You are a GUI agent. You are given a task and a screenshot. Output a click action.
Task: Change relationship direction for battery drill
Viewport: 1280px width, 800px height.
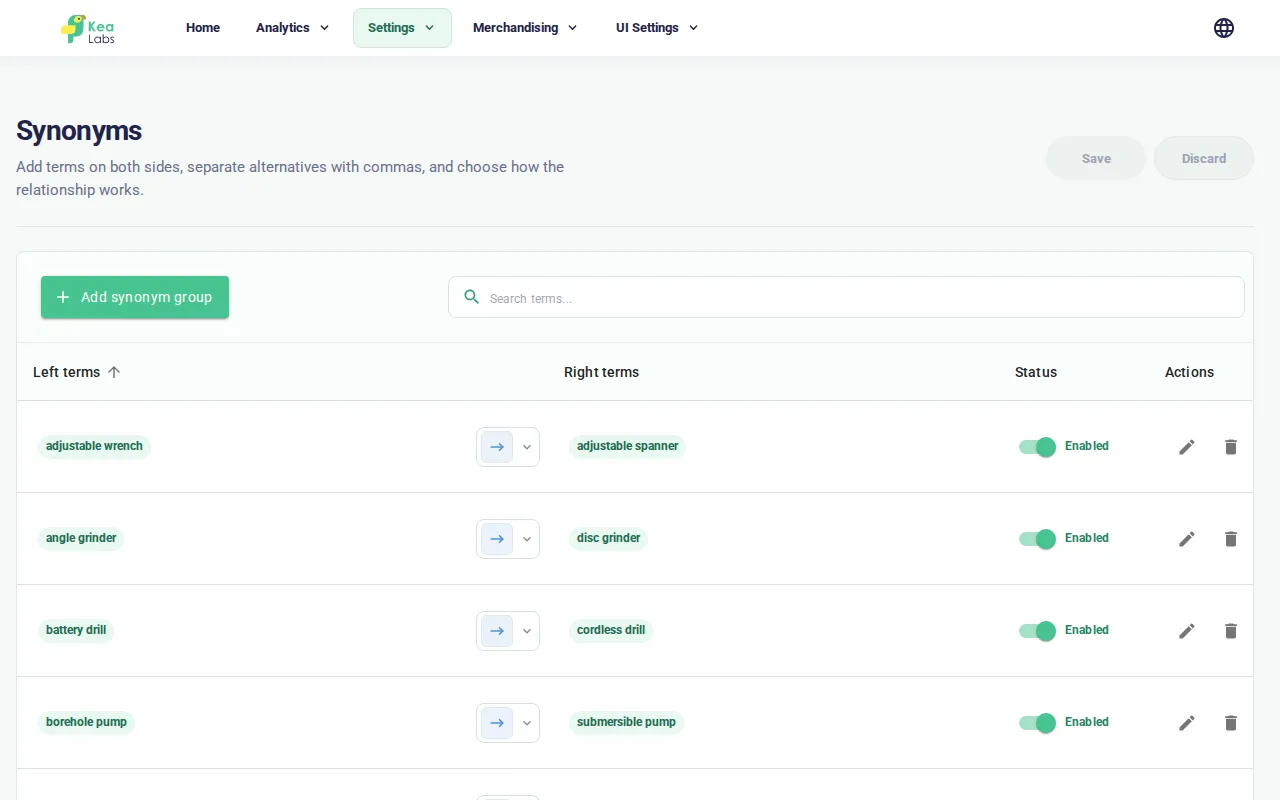pyautogui.click(x=508, y=631)
